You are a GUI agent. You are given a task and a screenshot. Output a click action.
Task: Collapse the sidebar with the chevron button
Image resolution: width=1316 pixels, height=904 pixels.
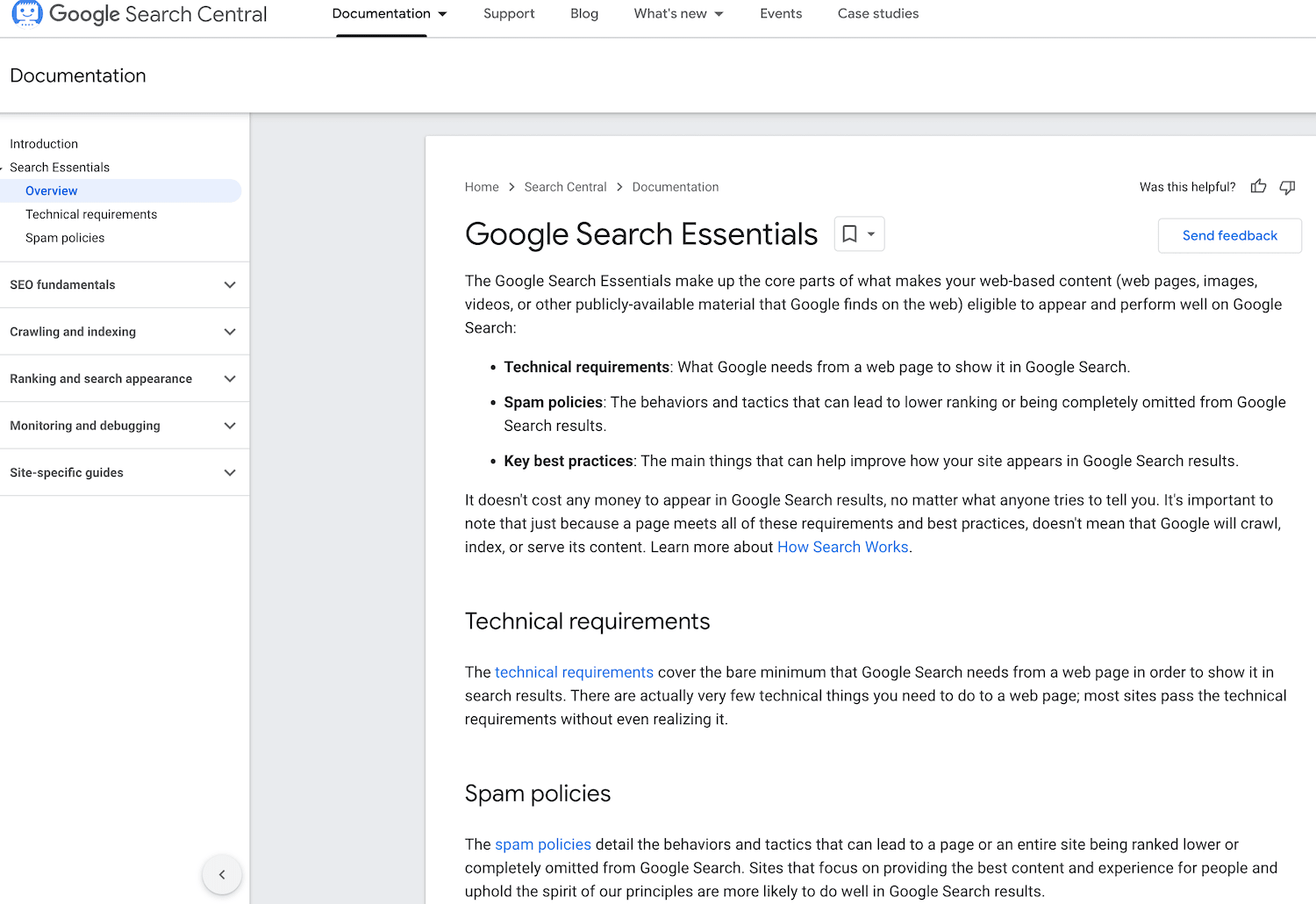click(222, 874)
